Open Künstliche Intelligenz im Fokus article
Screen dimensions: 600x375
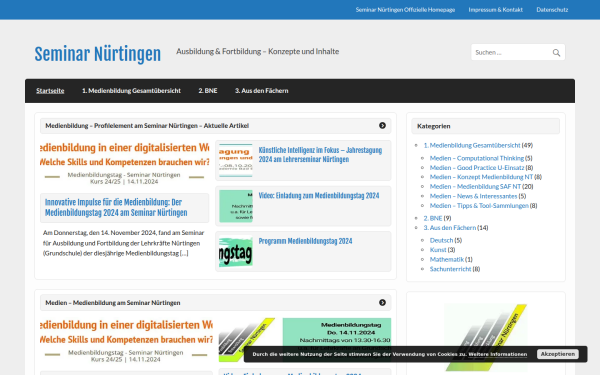[320, 155]
